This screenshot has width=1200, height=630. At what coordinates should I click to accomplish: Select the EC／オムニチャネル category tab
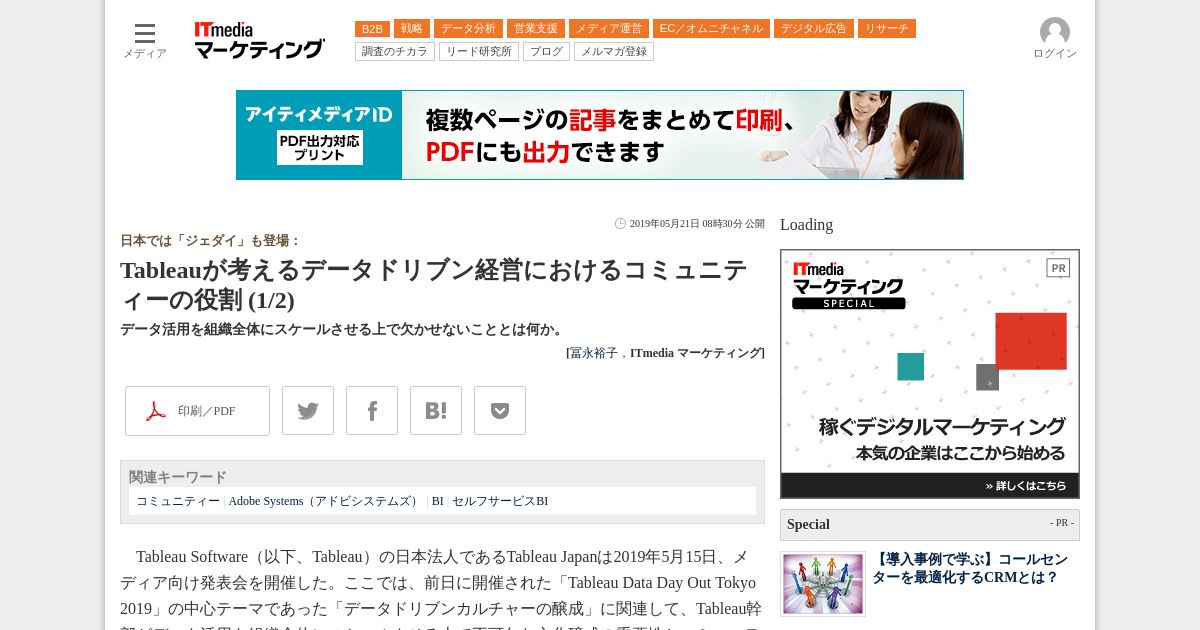click(711, 29)
